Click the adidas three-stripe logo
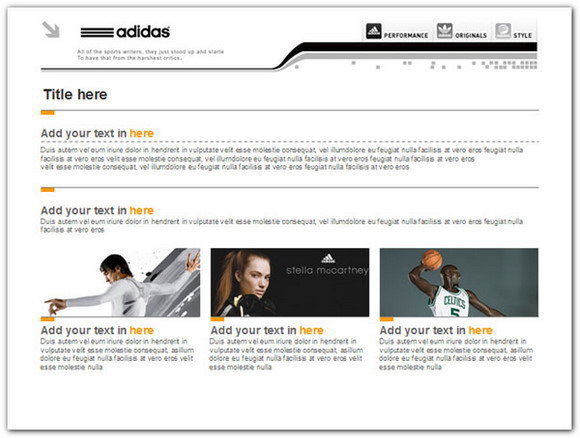The height and width of the screenshot is (438, 580). point(97,32)
